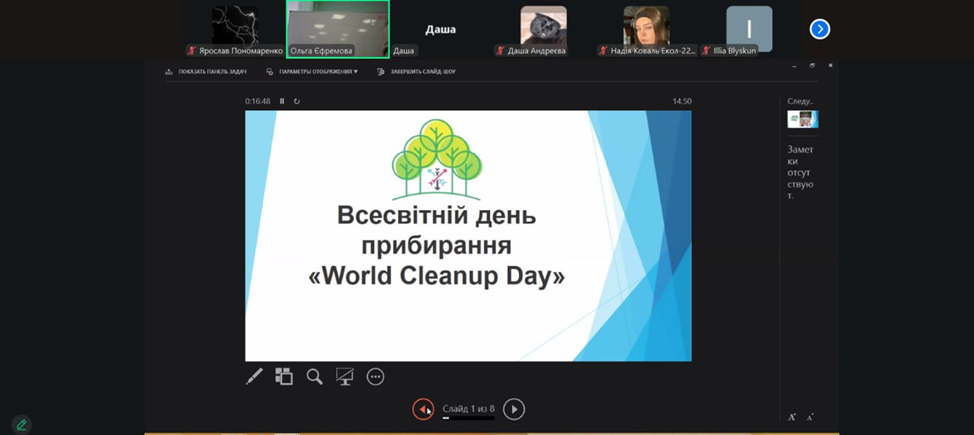Screen dimensions: 974x435
Task: Click the magnifier zoom into slide icon
Action: click(314, 377)
